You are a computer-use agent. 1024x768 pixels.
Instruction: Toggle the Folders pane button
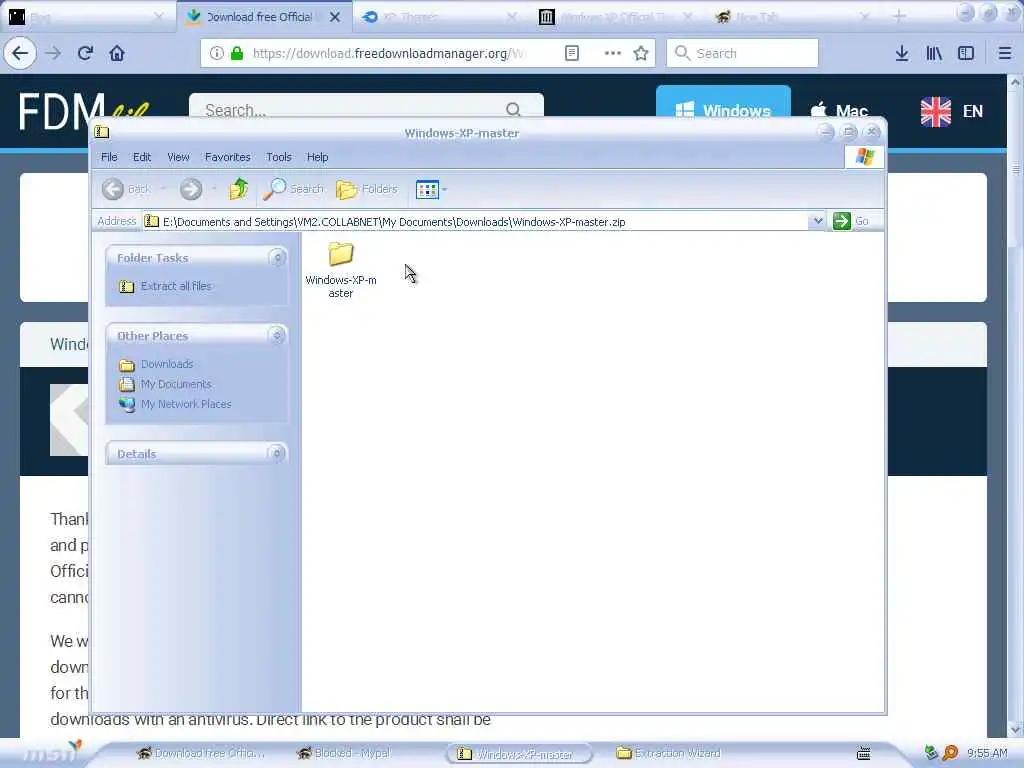point(367,189)
